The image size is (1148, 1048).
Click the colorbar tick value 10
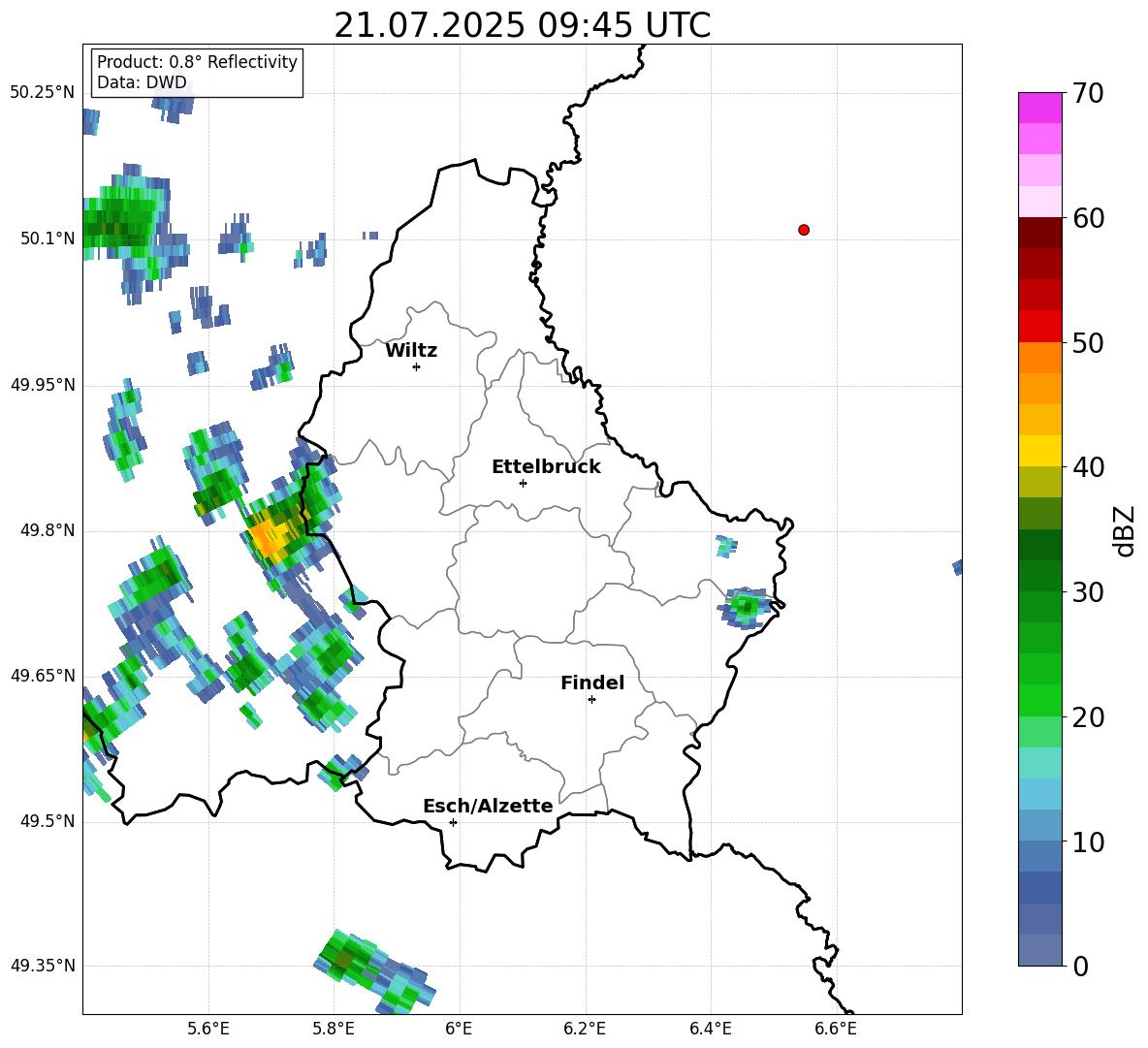pyautogui.click(x=1087, y=842)
